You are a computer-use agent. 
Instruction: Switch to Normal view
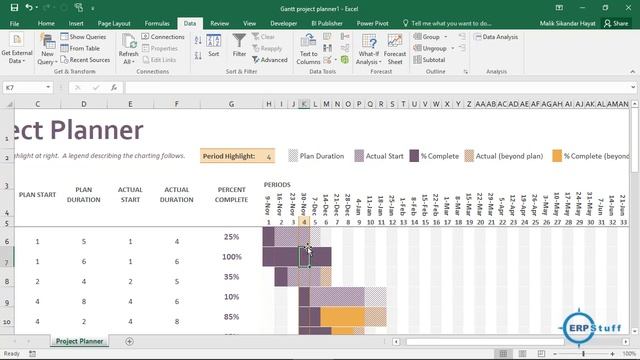503,353
